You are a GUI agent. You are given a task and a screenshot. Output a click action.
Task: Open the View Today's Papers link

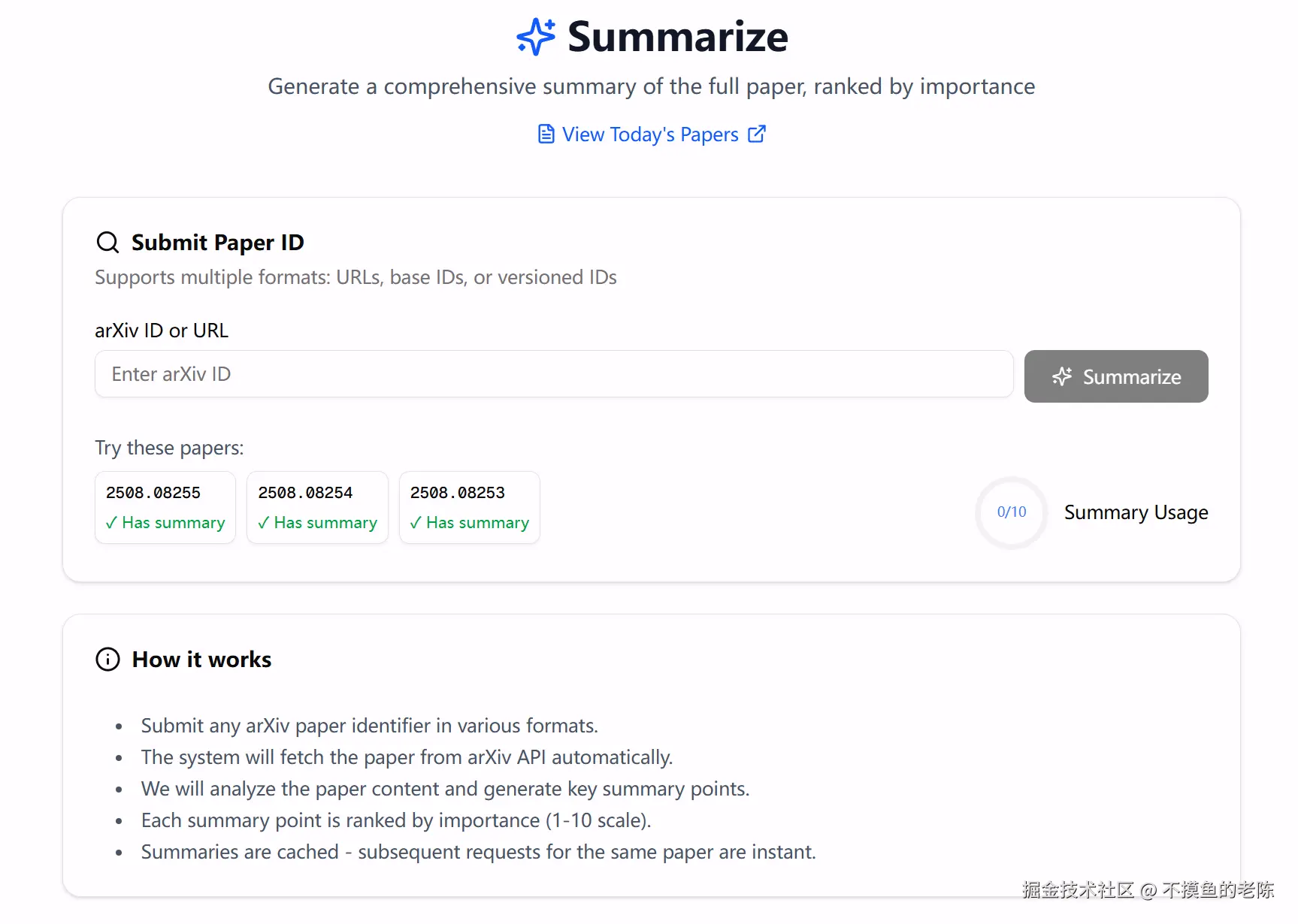(x=650, y=134)
